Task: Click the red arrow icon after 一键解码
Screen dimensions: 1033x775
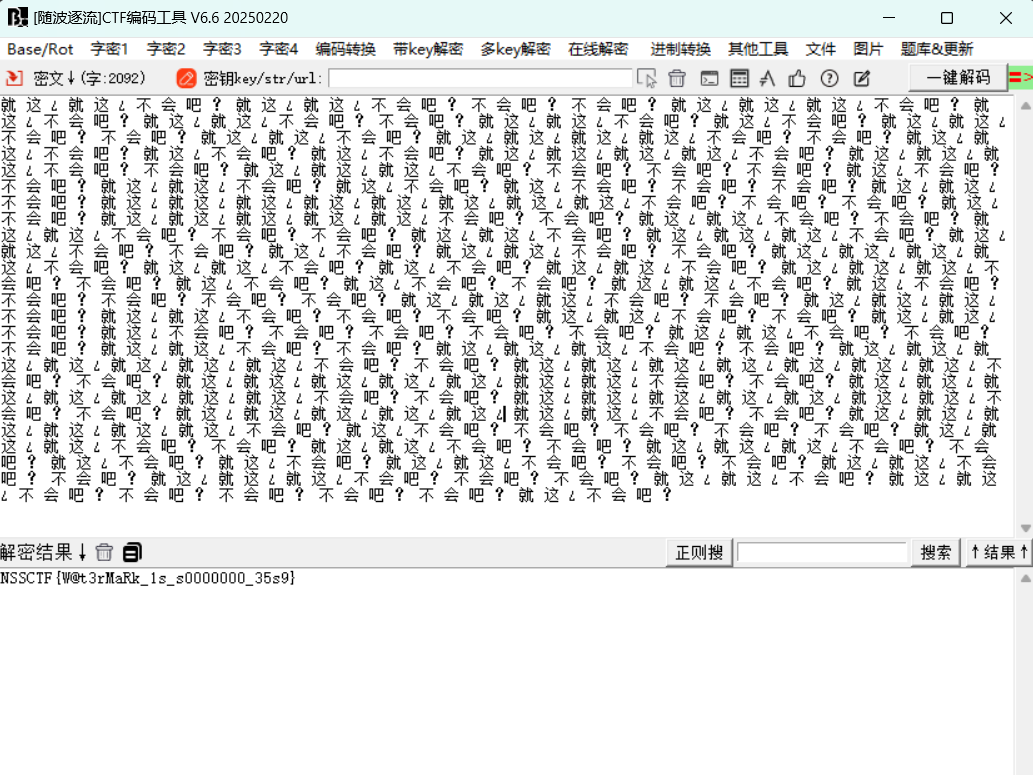Action: coord(1020,78)
